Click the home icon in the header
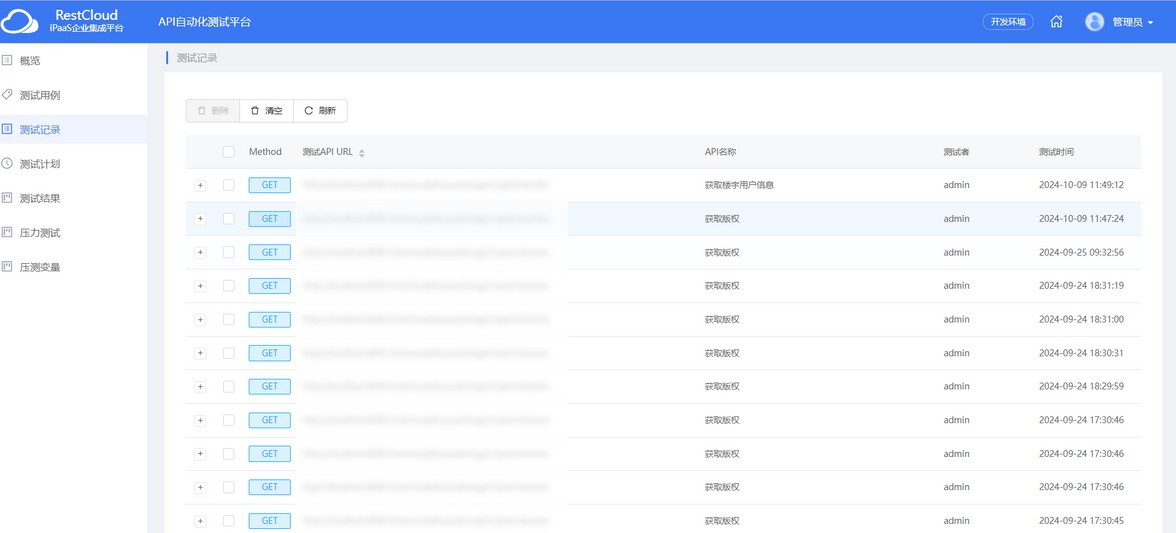 click(1056, 22)
